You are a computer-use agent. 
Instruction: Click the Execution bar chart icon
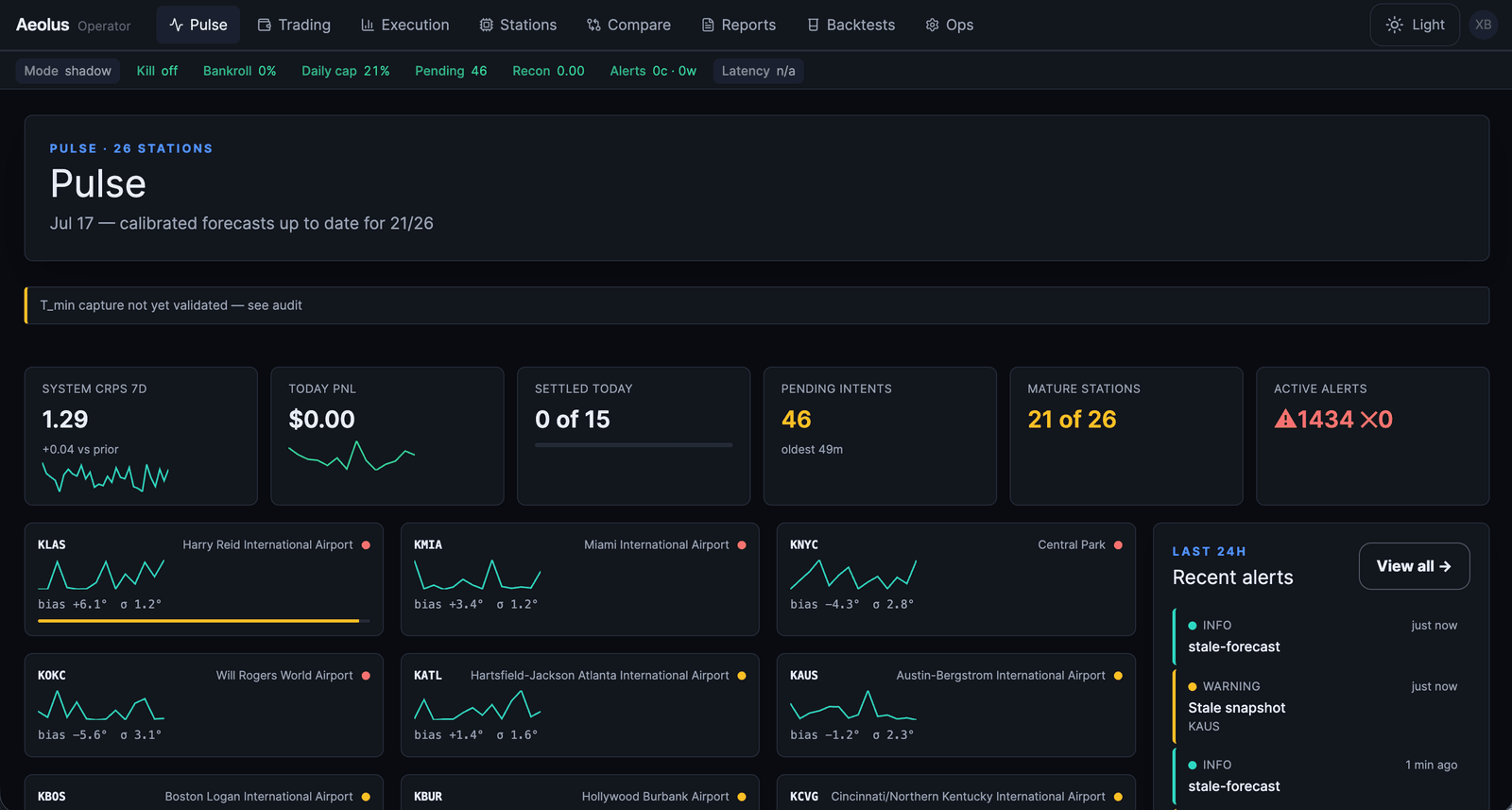(368, 25)
